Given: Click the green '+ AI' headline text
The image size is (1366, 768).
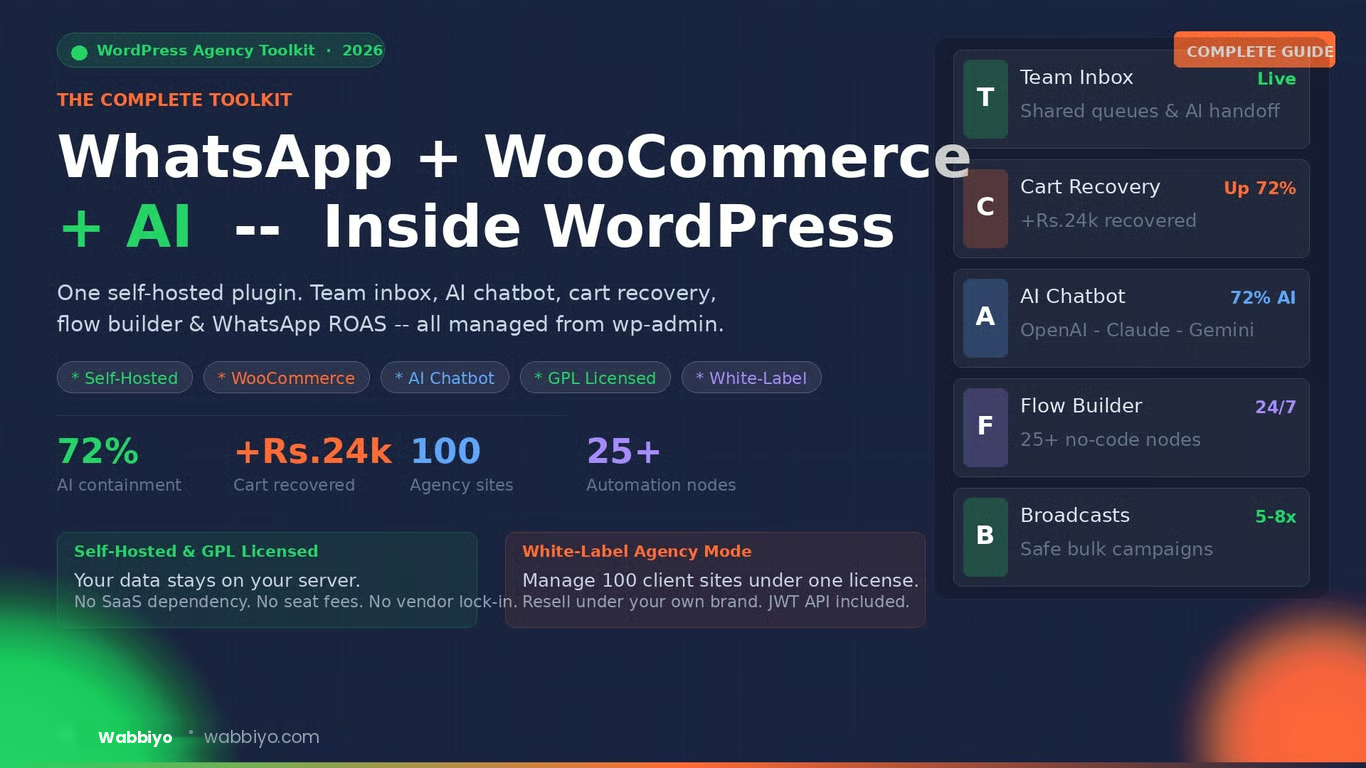Looking at the screenshot, I should click(x=125, y=227).
